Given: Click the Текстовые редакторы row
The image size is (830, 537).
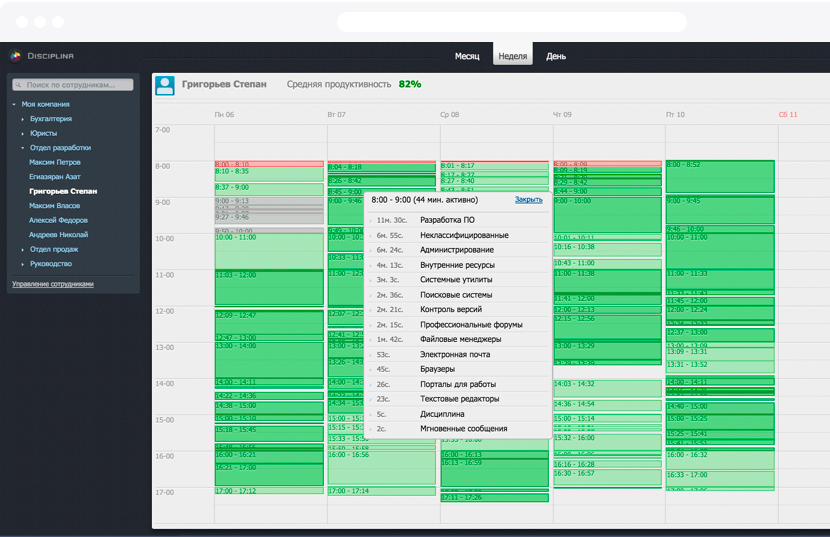Looking at the screenshot, I should point(458,399).
